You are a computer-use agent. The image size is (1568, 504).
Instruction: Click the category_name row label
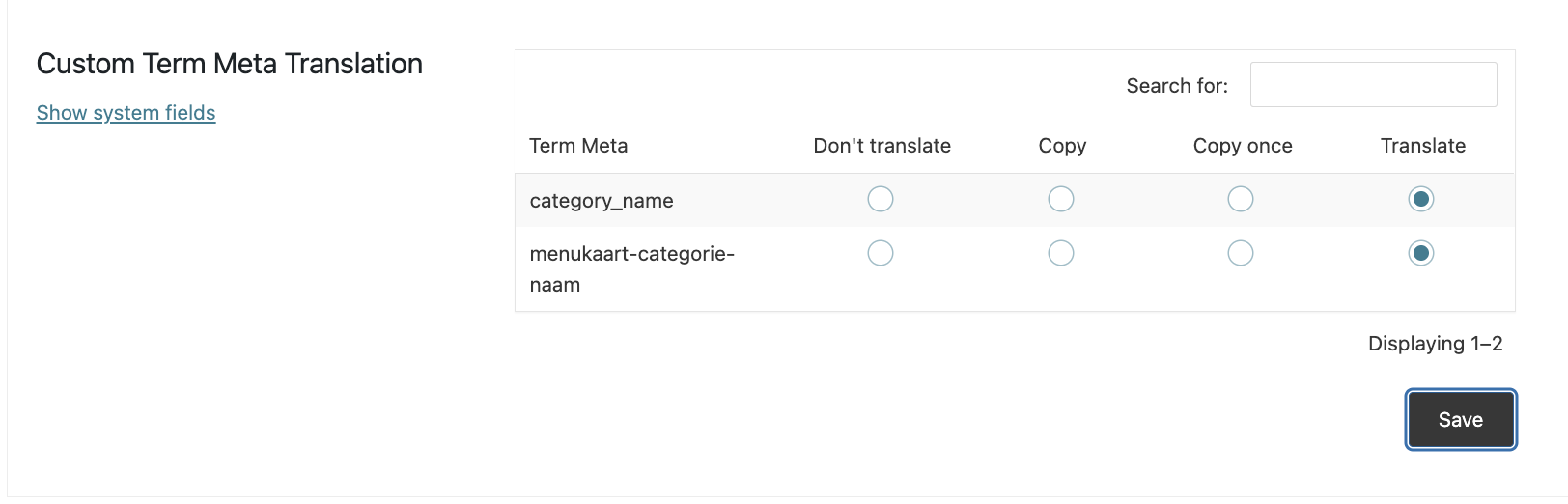point(602,201)
